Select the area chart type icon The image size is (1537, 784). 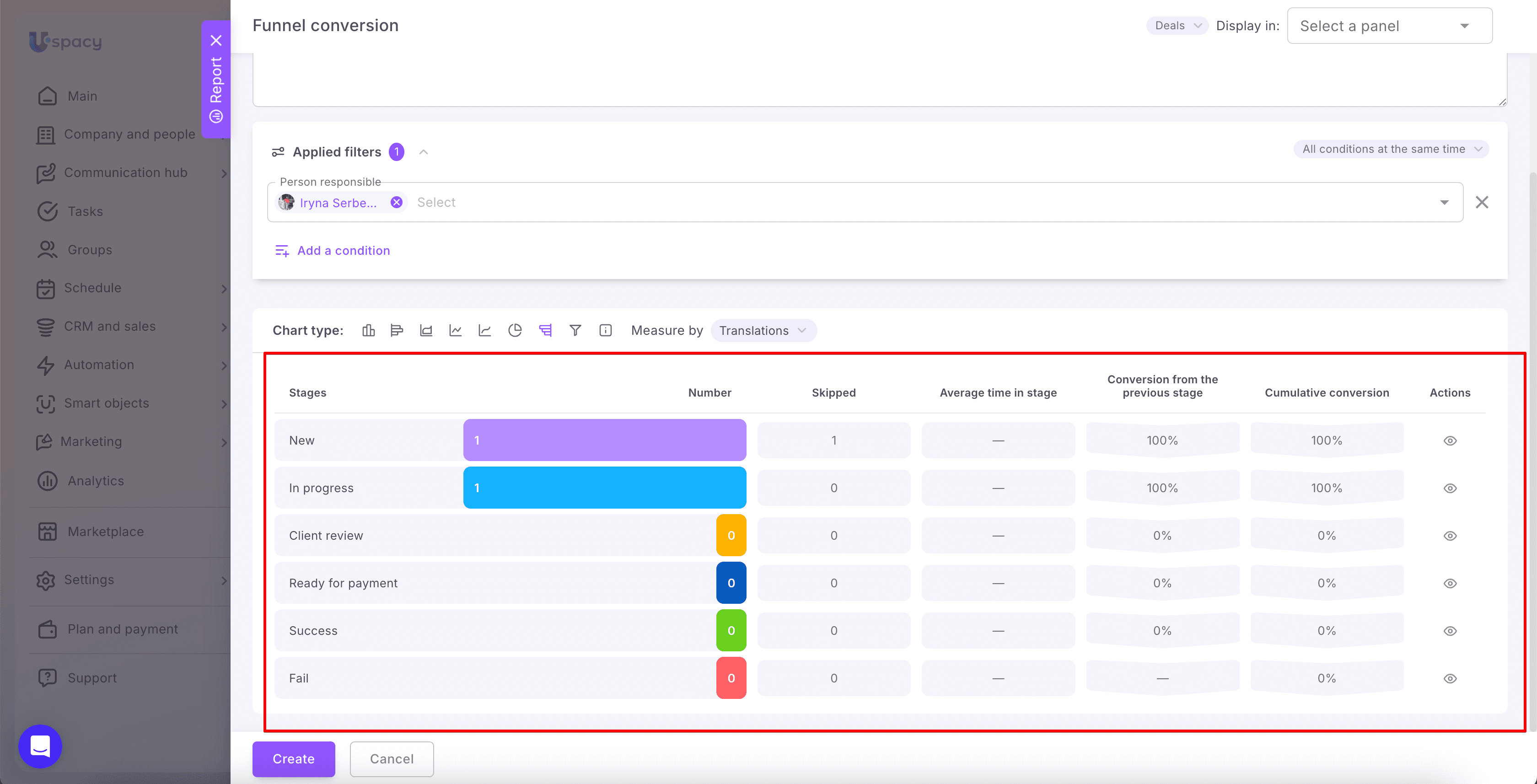pyautogui.click(x=426, y=331)
